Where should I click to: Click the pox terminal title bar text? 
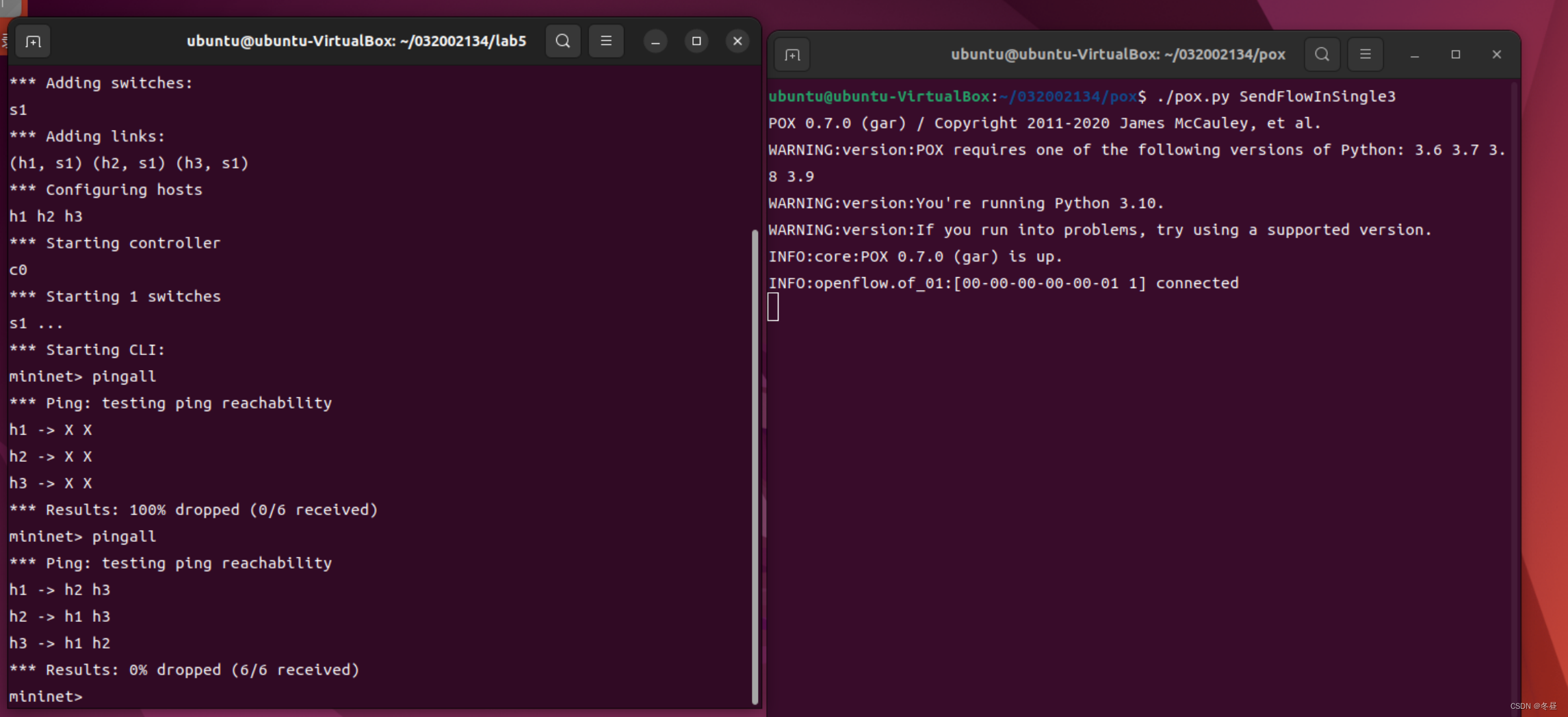(x=1118, y=54)
